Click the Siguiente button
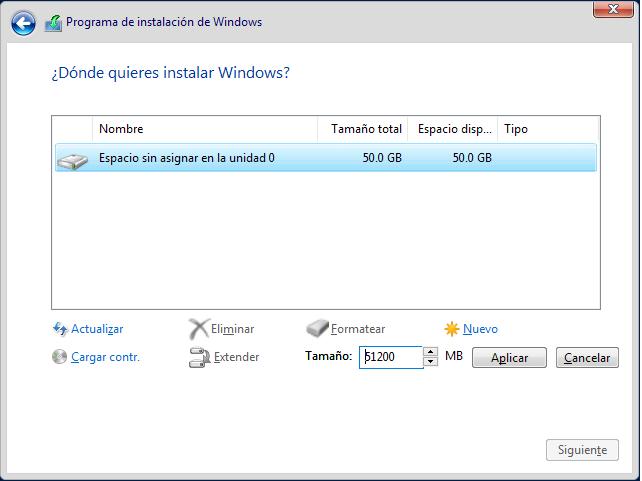Image resolution: width=642 pixels, height=481 pixels. click(x=582, y=450)
